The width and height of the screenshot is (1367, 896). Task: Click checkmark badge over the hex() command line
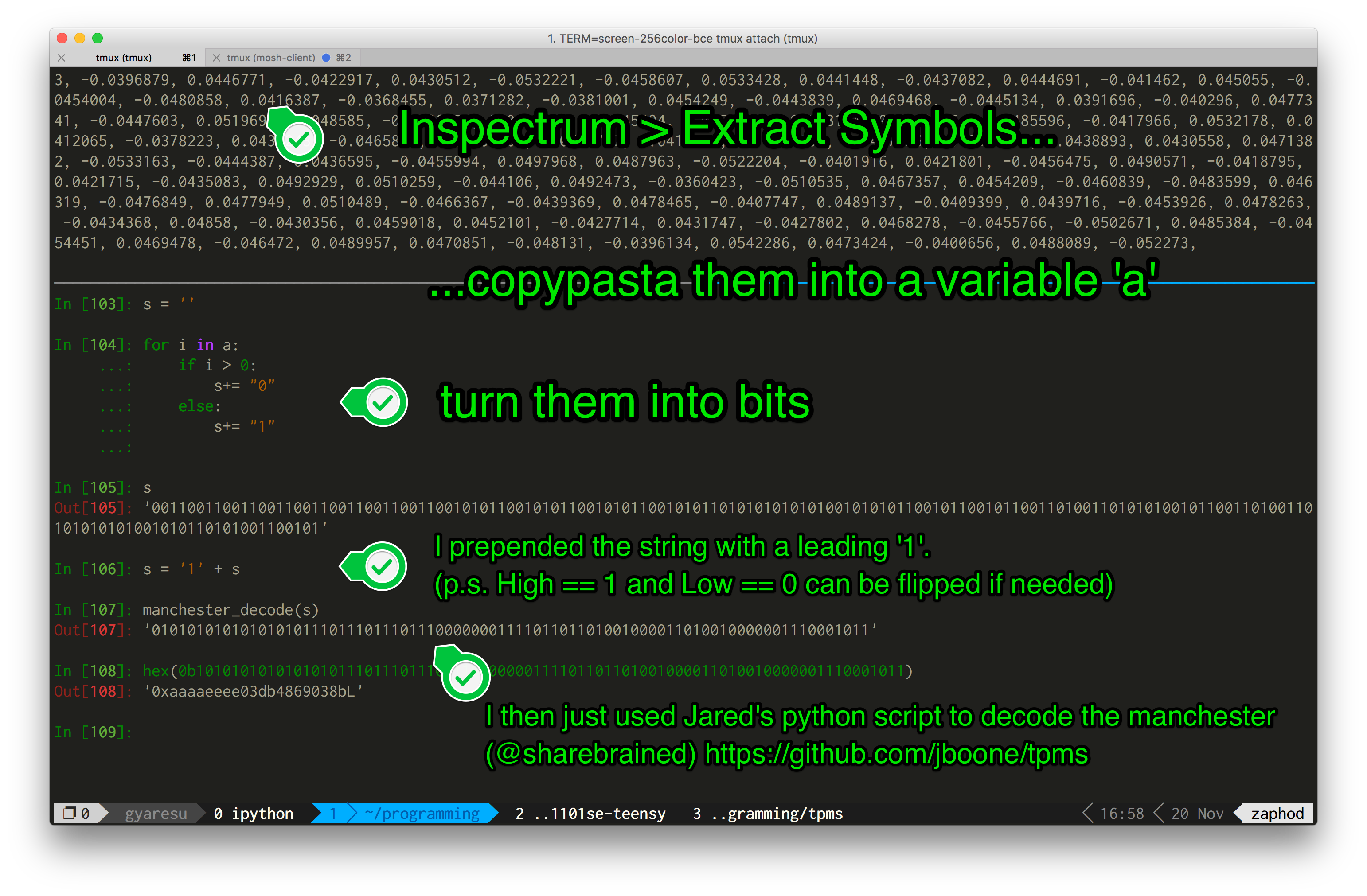[465, 677]
